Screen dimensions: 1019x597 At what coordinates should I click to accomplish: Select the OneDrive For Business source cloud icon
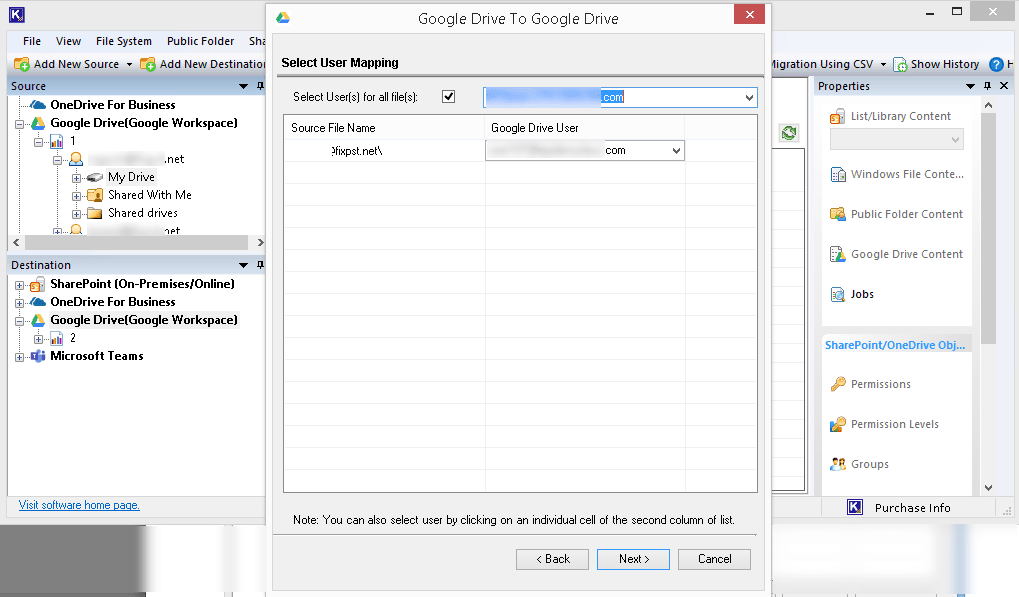(x=38, y=105)
